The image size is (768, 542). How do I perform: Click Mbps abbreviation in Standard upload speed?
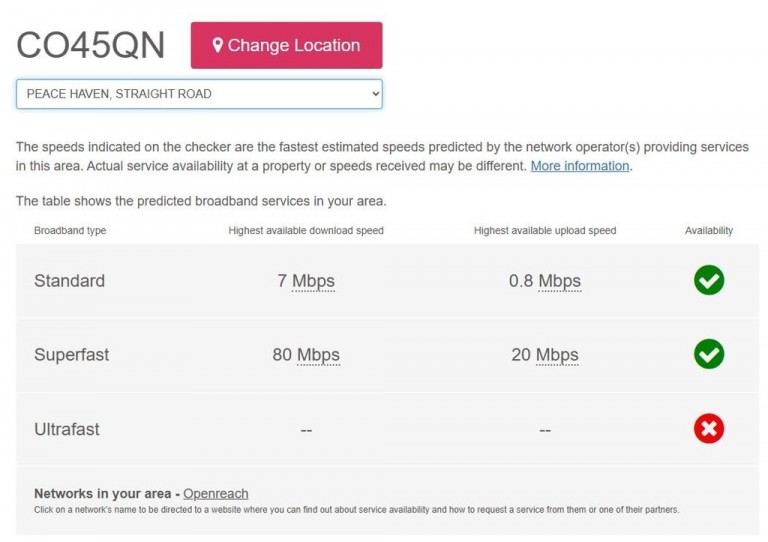[x=559, y=281]
